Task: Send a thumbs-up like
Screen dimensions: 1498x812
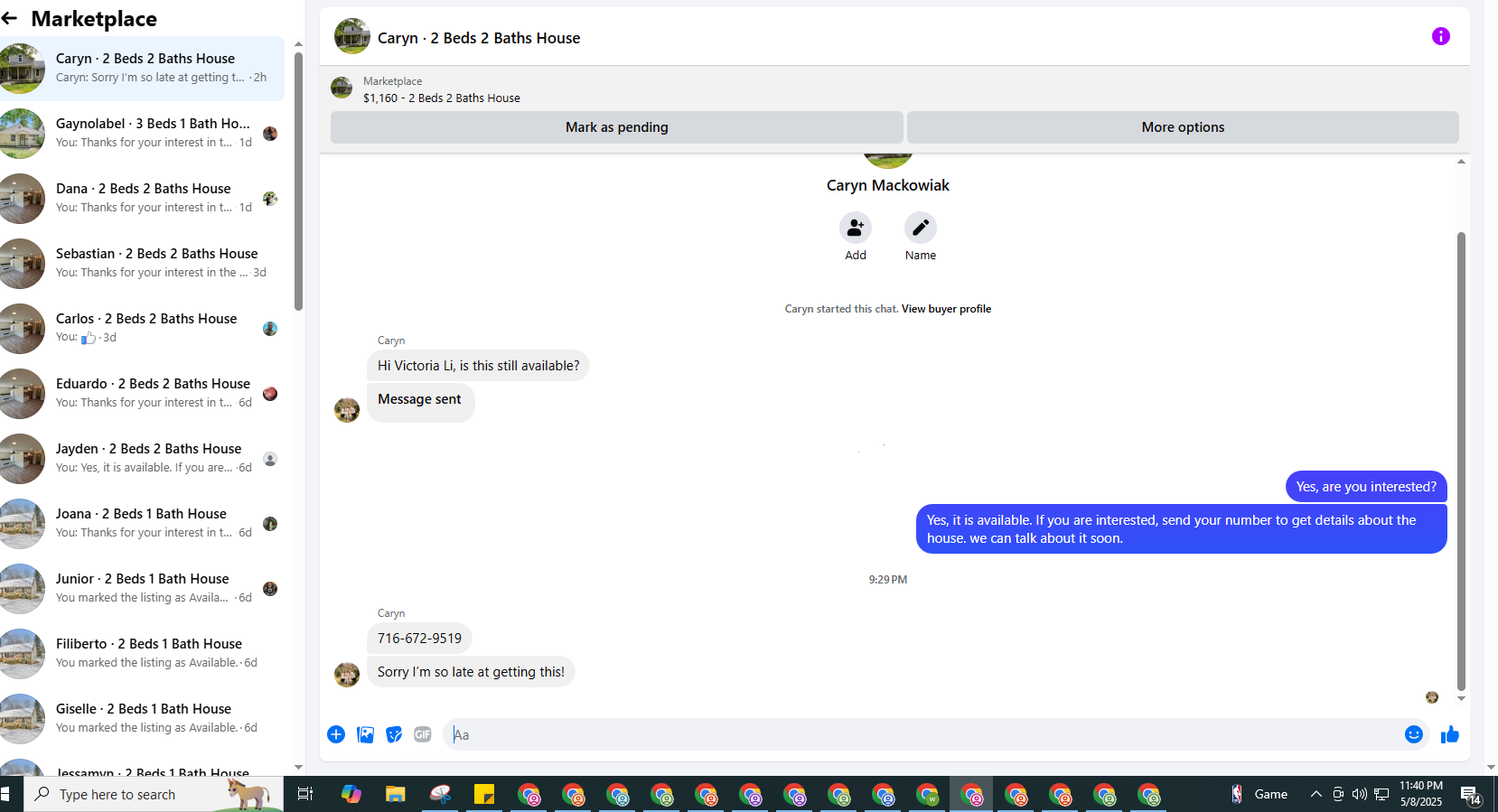Action: pyautogui.click(x=1450, y=734)
